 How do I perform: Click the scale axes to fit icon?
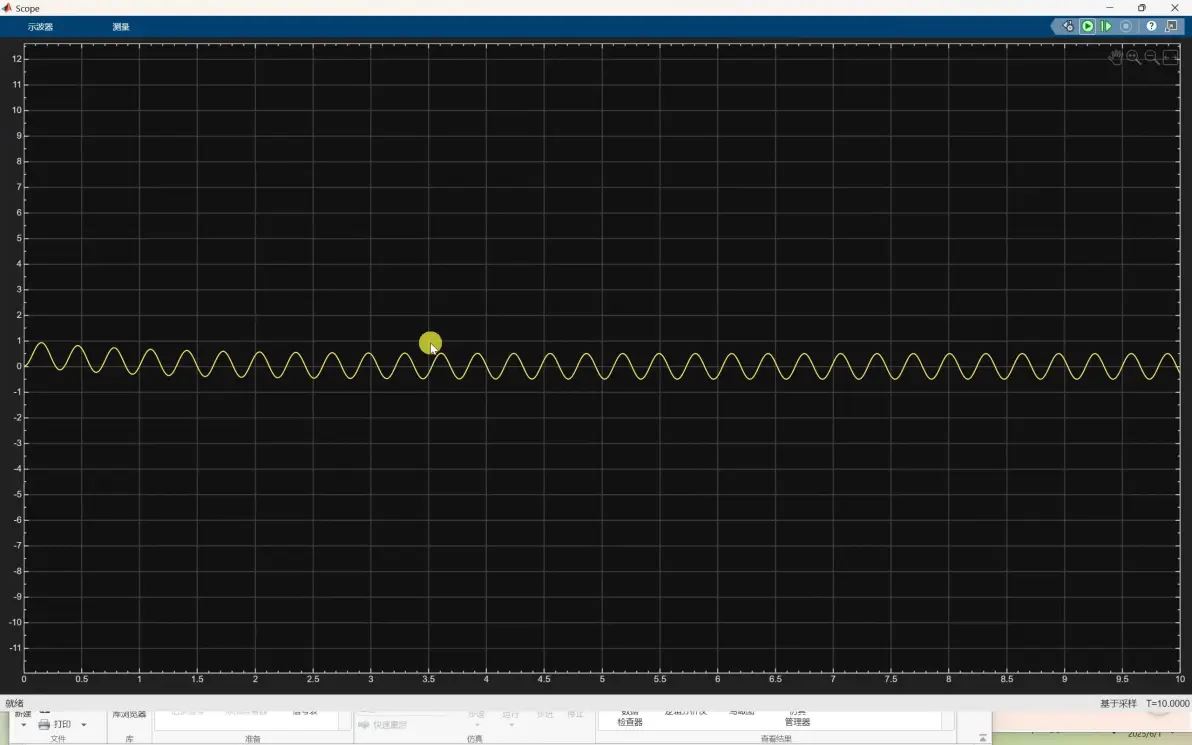(x=1171, y=58)
